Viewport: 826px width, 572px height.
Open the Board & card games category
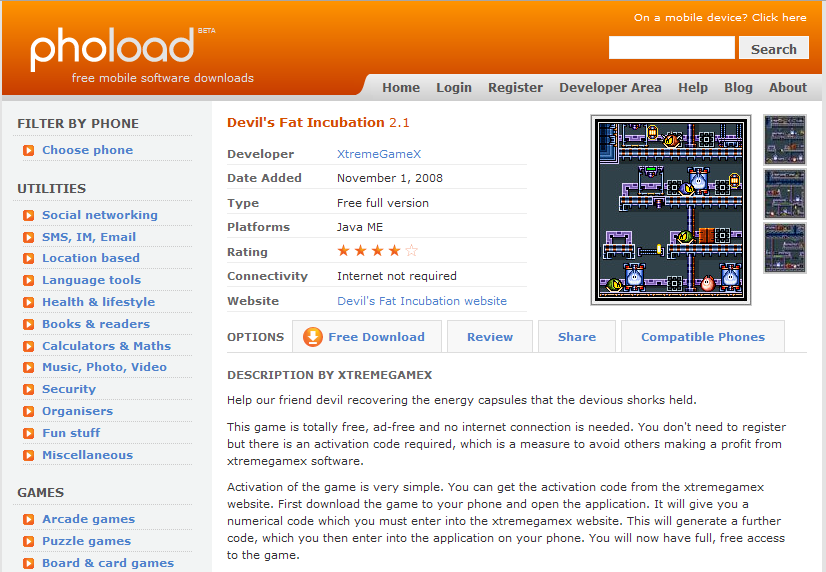(x=108, y=563)
